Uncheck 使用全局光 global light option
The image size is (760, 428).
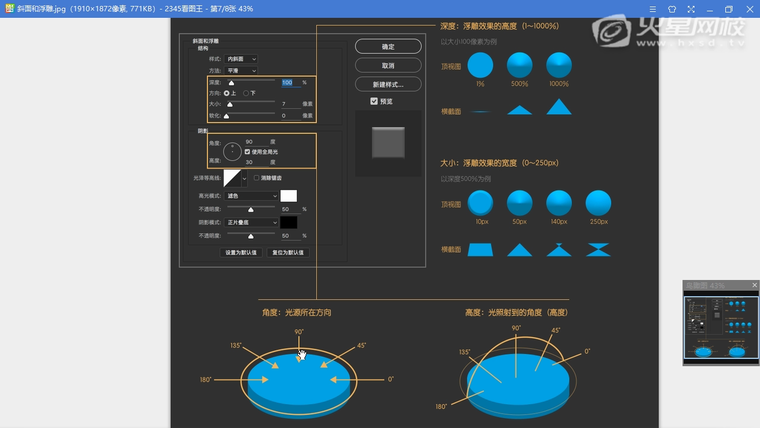(x=247, y=151)
